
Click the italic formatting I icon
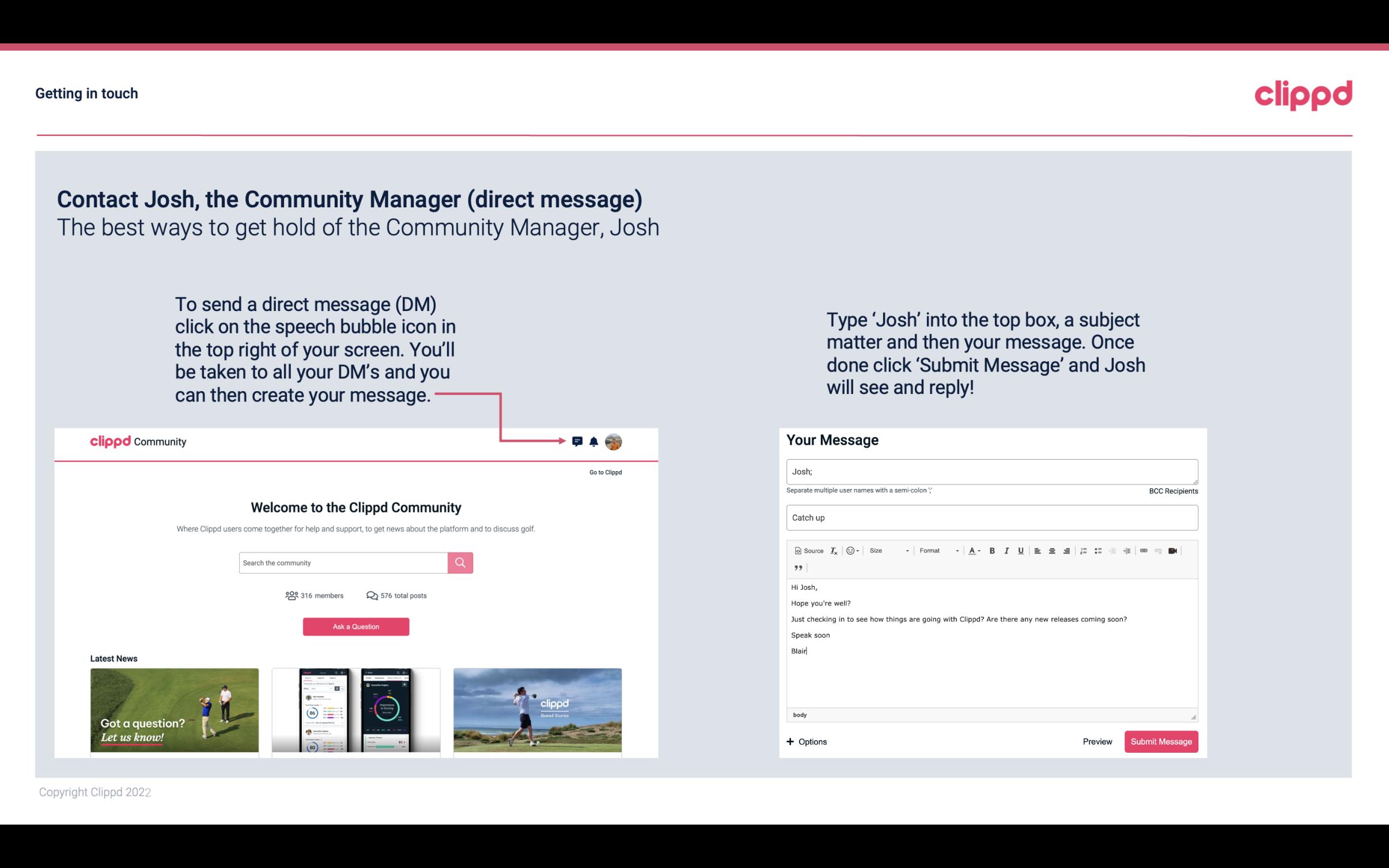tap(1007, 551)
